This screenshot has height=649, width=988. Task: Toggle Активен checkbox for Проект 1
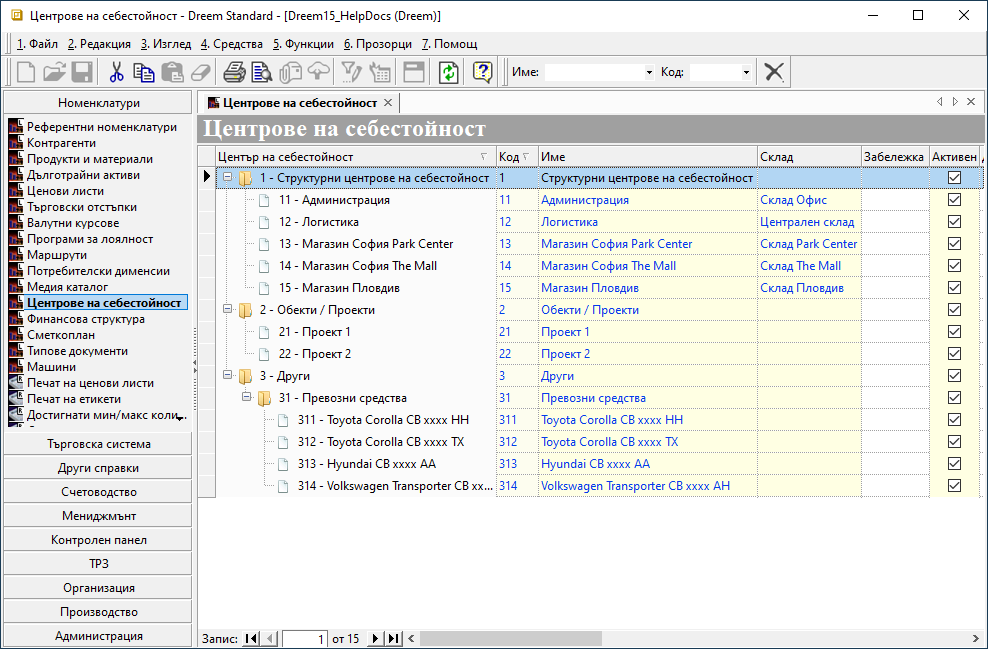[954, 332]
